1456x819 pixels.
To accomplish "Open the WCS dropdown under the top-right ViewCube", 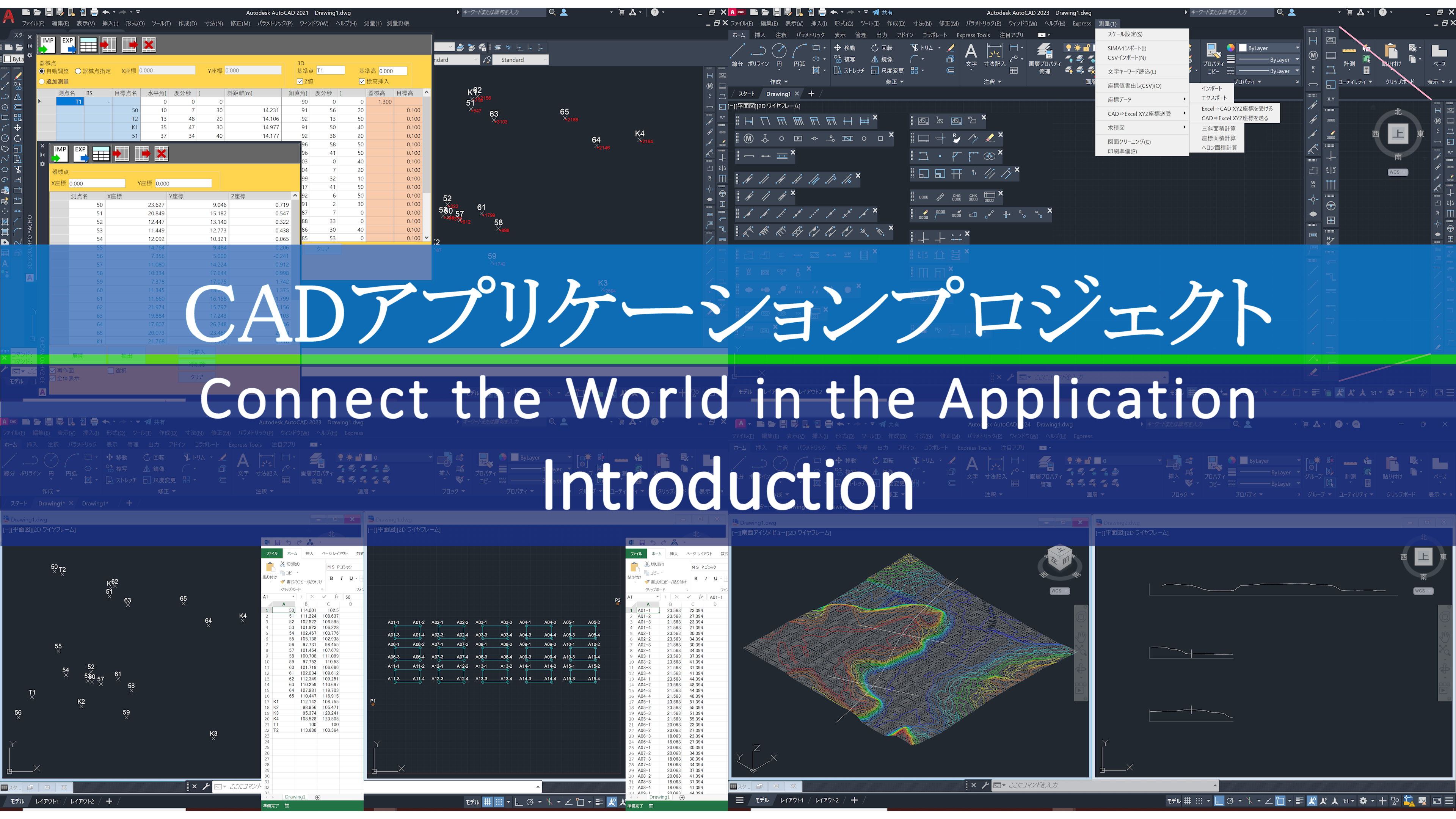I will click(1397, 173).
